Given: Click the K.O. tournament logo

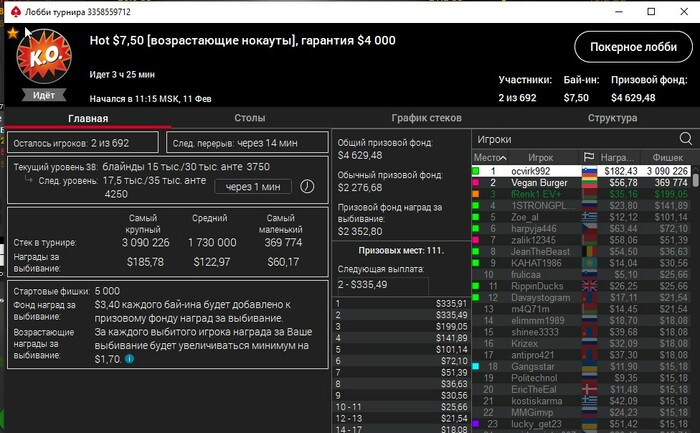Looking at the screenshot, I should click(x=44, y=57).
